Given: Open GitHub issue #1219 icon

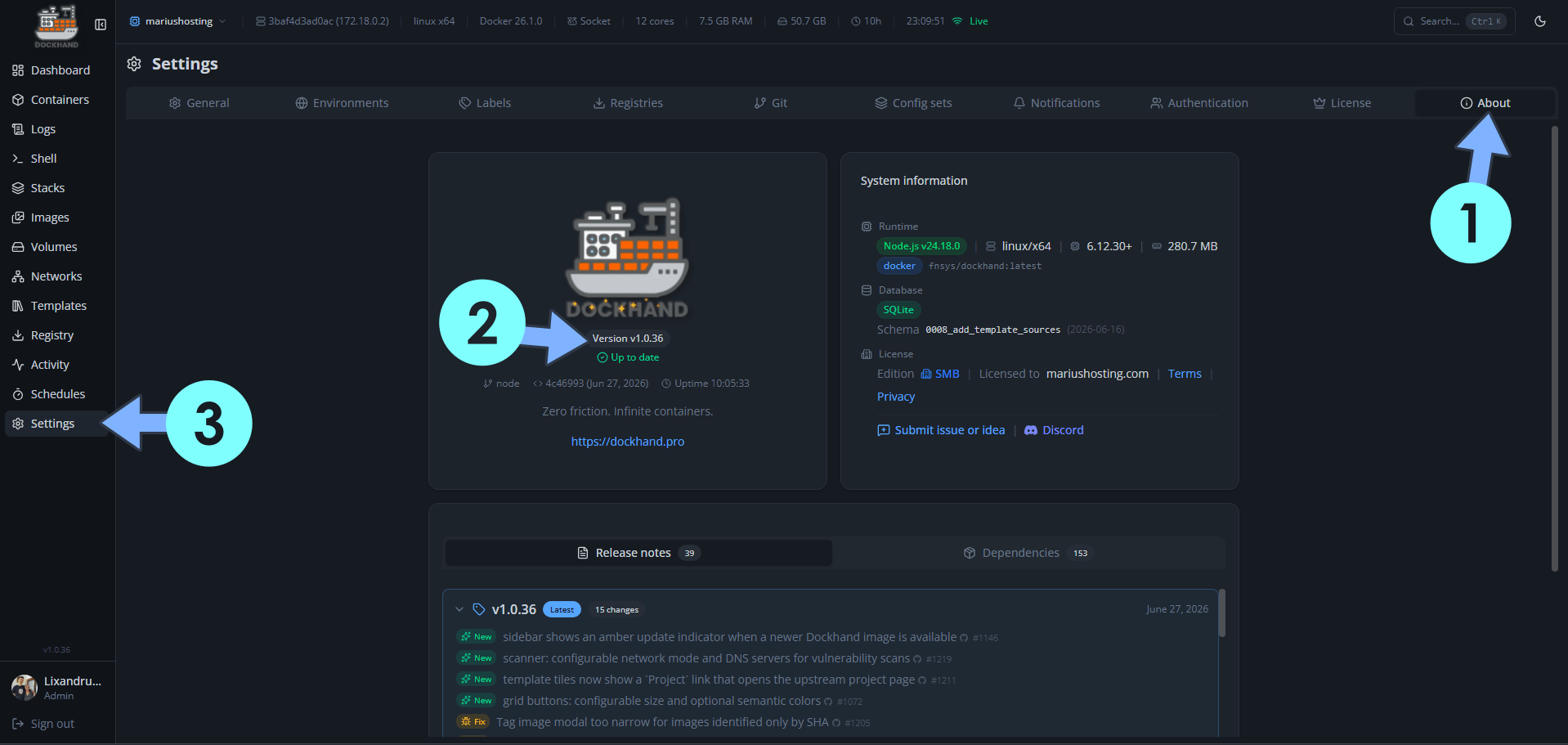Looking at the screenshot, I should tap(917, 659).
